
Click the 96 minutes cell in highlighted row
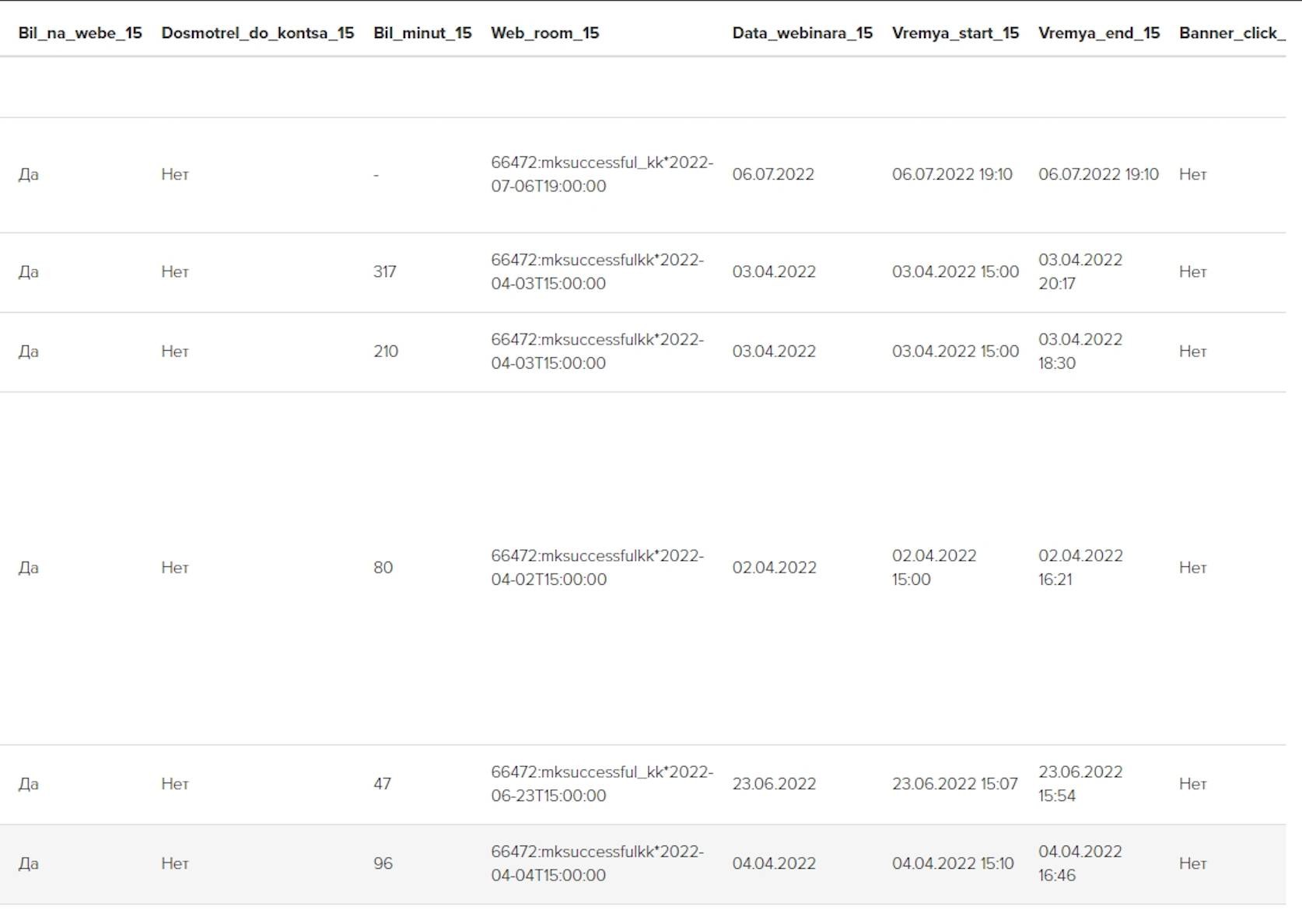(x=383, y=863)
